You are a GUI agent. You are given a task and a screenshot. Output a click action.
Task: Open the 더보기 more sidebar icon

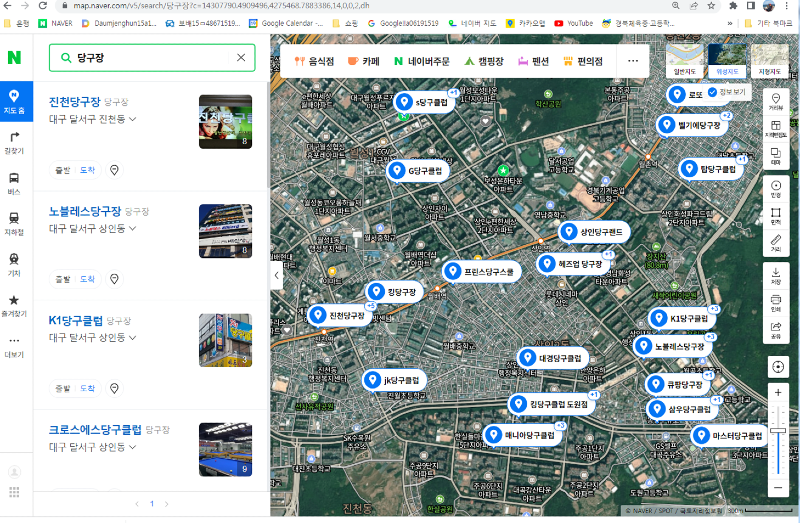pos(14,346)
